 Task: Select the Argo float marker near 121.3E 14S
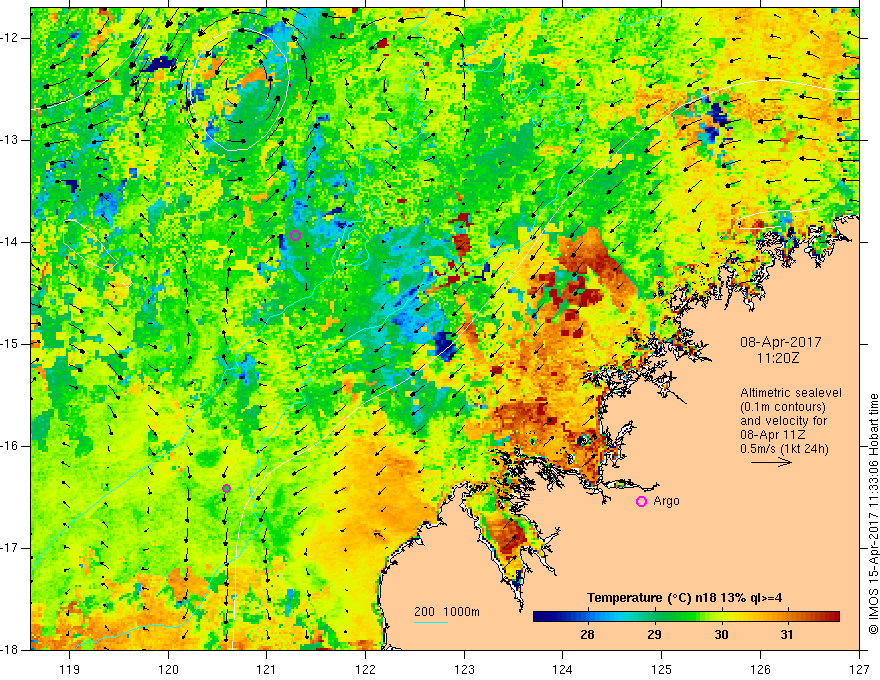click(296, 236)
